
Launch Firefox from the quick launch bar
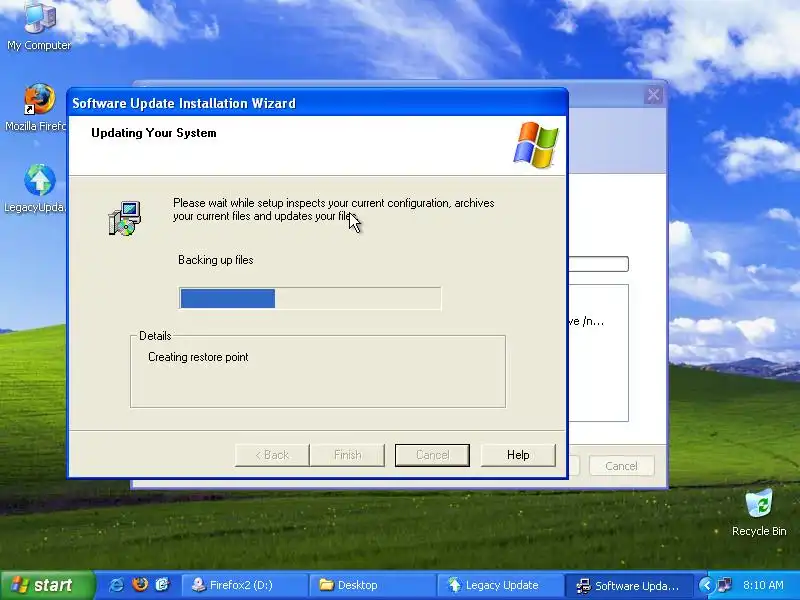point(139,585)
